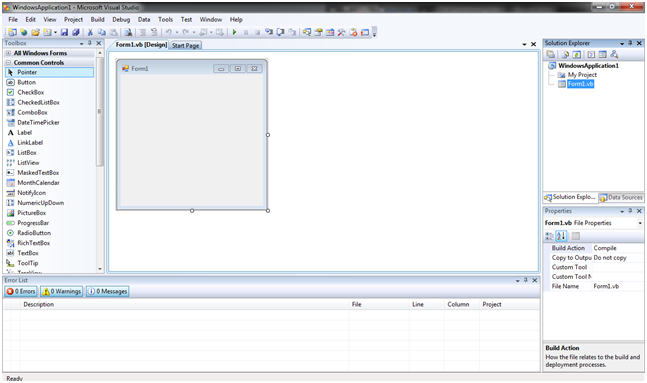647x383 pixels.
Task: Click the Step Into debug icon
Action: point(269,32)
